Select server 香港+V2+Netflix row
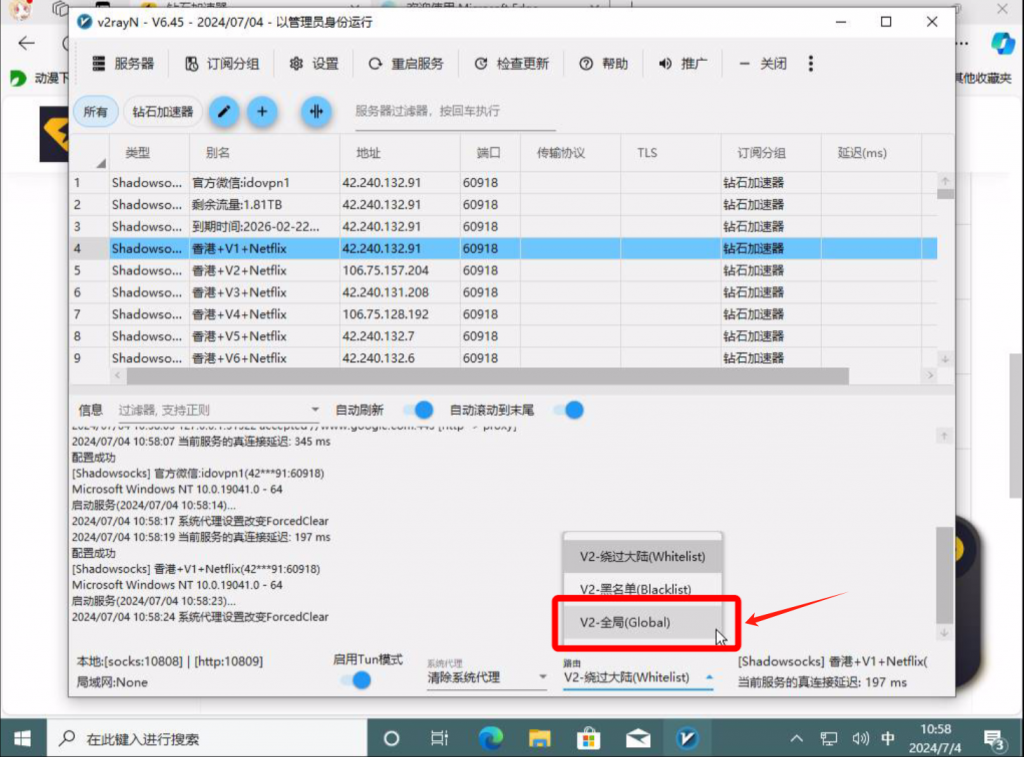Screen dimensions: 1024x757 click(503, 270)
